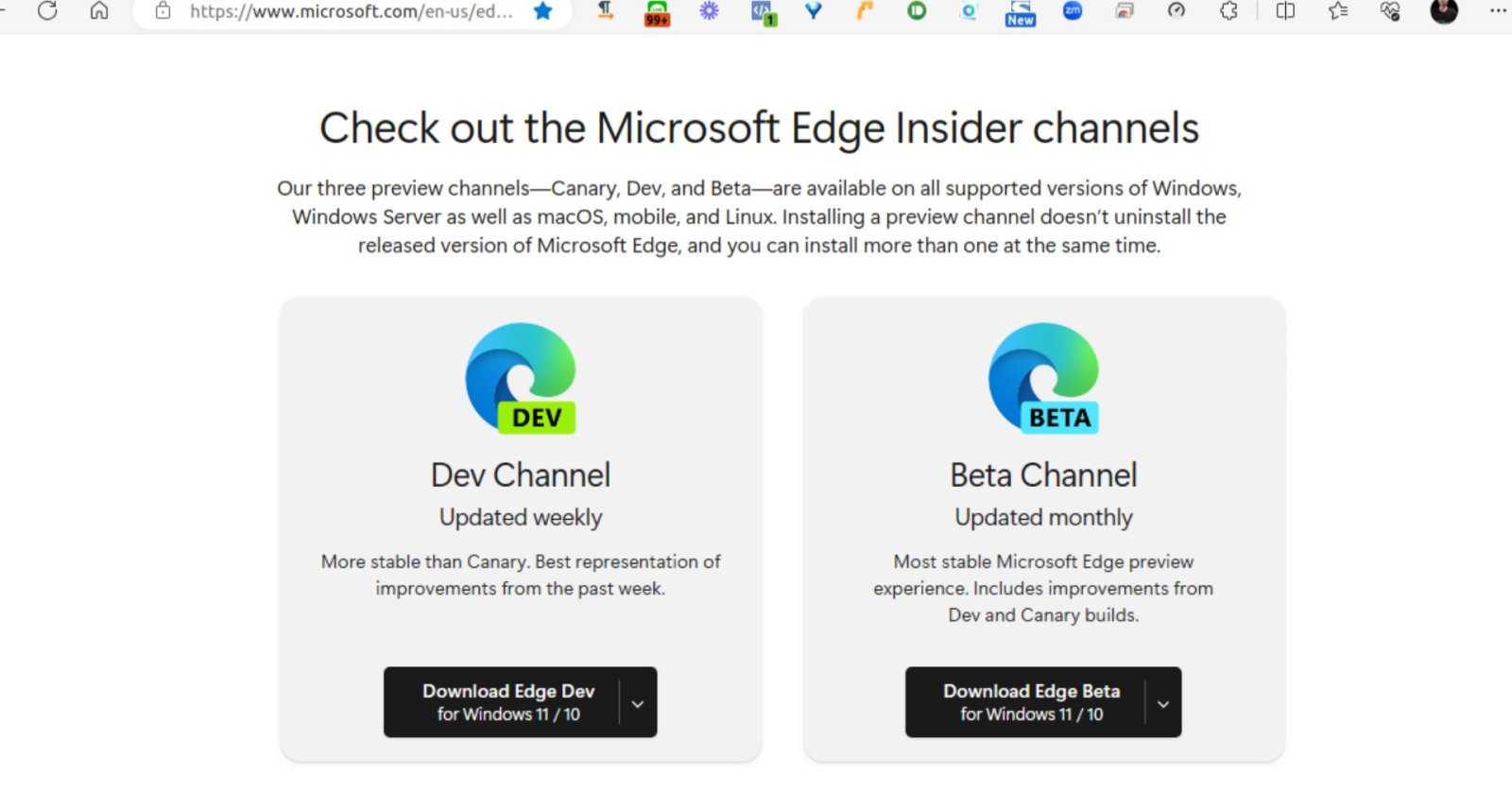Screen dimensions: 1512x794
Task: Click the address bar URL field
Action: click(350, 11)
